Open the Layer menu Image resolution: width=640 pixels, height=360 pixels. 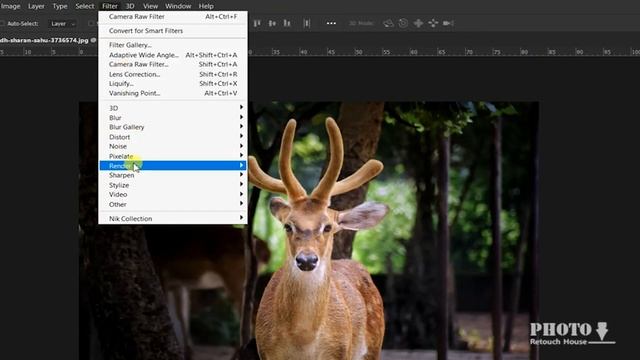36,6
